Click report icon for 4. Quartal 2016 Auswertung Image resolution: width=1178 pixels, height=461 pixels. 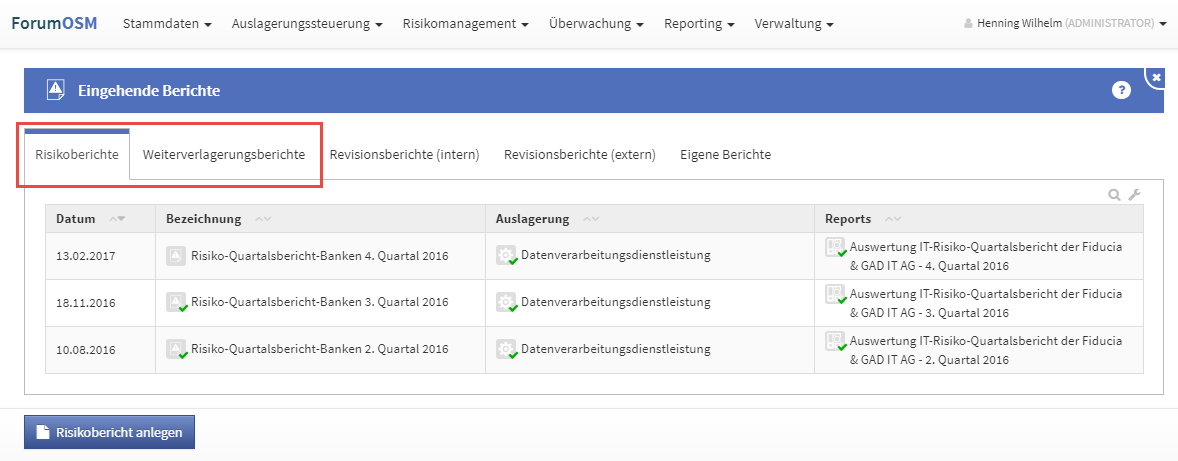click(835, 247)
